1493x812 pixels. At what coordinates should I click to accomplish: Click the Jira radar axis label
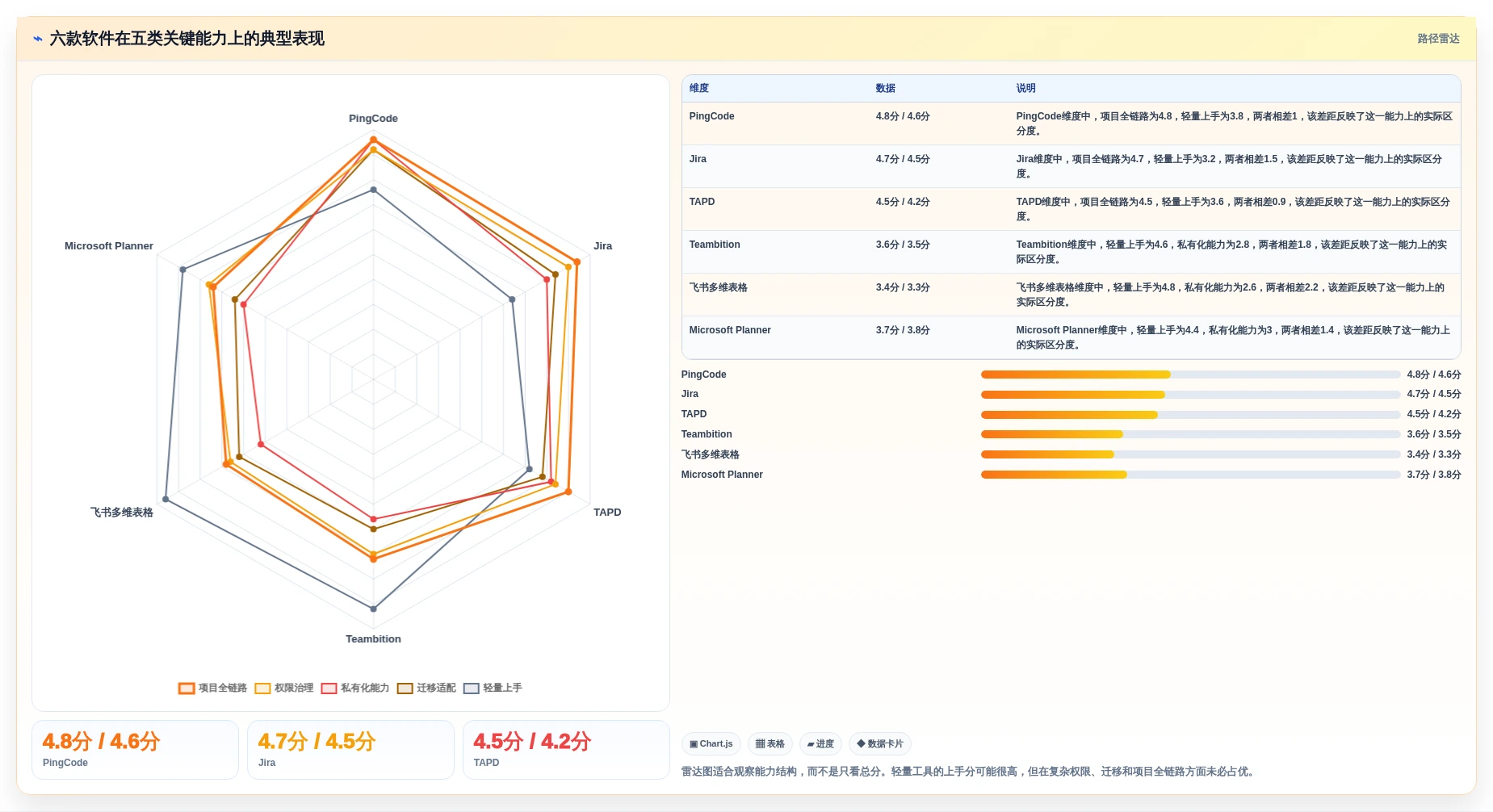(602, 246)
